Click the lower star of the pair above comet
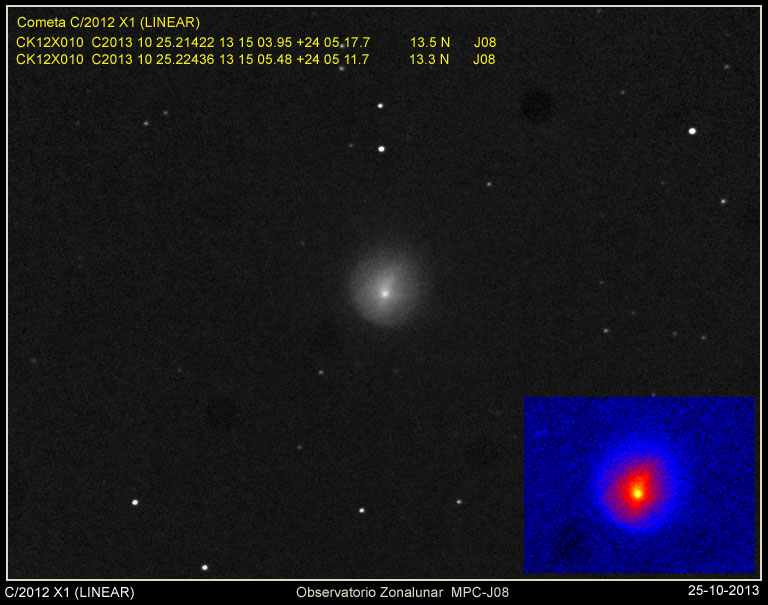 381,149
